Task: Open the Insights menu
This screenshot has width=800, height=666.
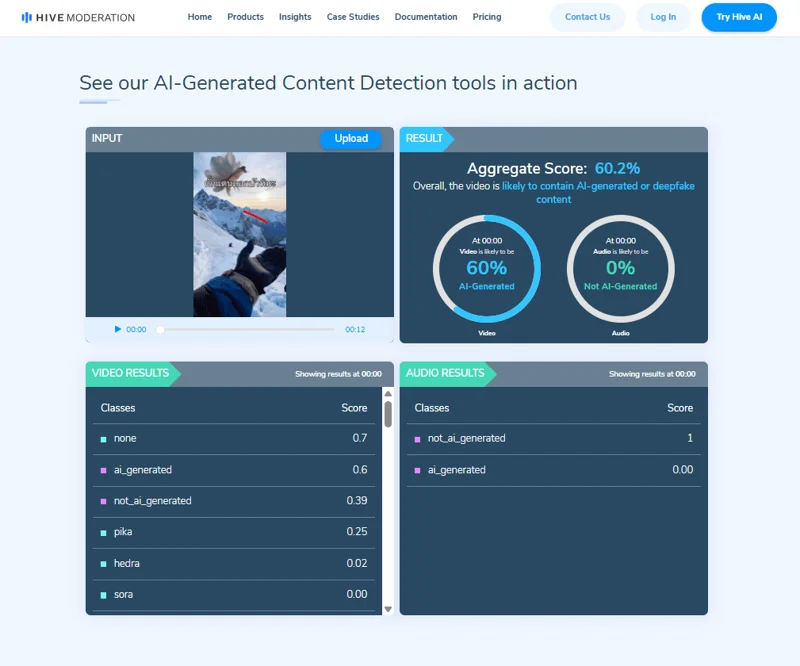Action: pyautogui.click(x=295, y=17)
